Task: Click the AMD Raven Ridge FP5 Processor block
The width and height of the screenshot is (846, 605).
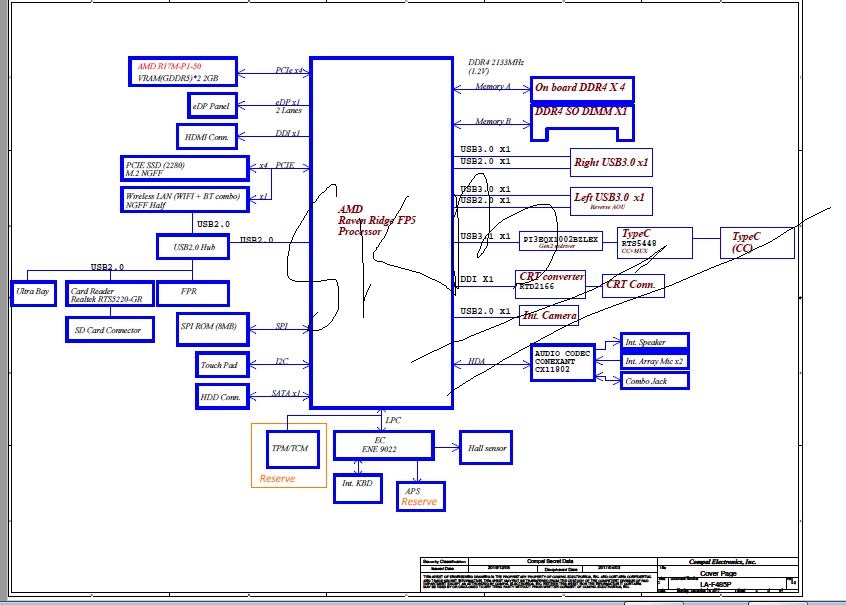Action: click(x=381, y=233)
